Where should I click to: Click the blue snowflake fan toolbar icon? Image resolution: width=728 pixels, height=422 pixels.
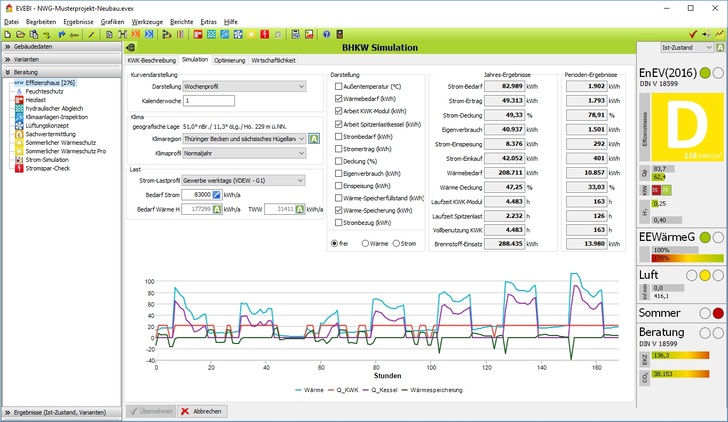(x=238, y=34)
